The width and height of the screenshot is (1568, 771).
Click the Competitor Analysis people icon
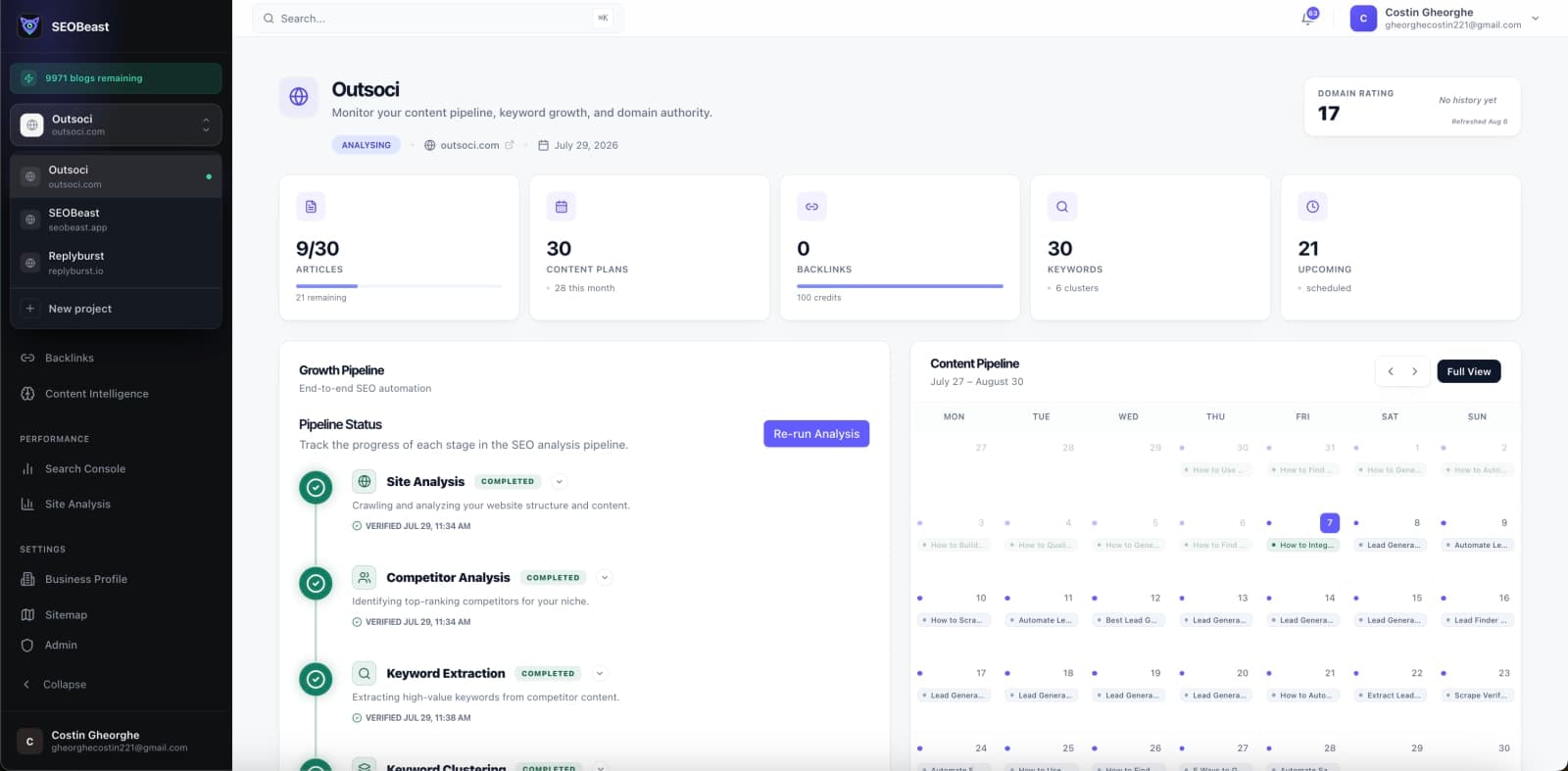pyautogui.click(x=365, y=578)
